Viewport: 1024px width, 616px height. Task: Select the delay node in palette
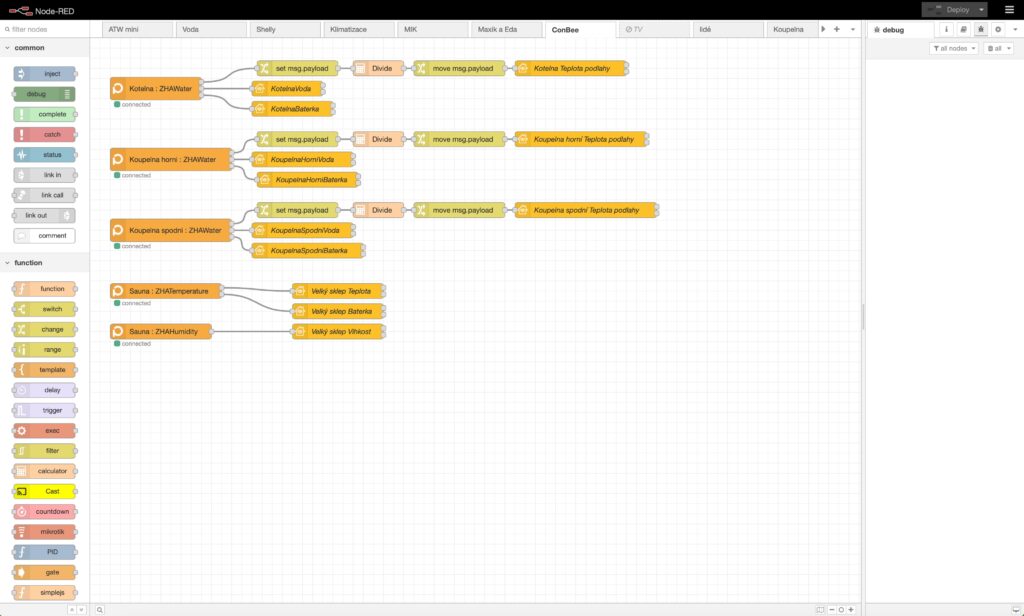[44, 390]
